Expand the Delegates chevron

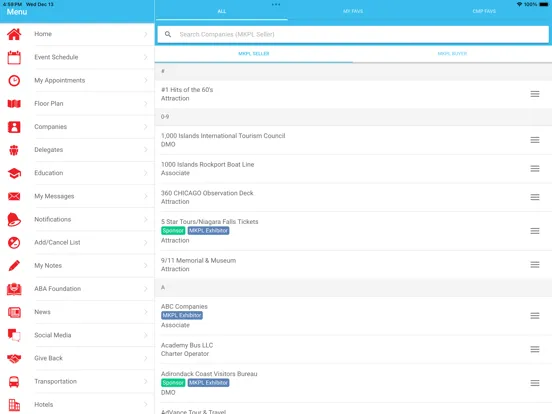[146, 150]
